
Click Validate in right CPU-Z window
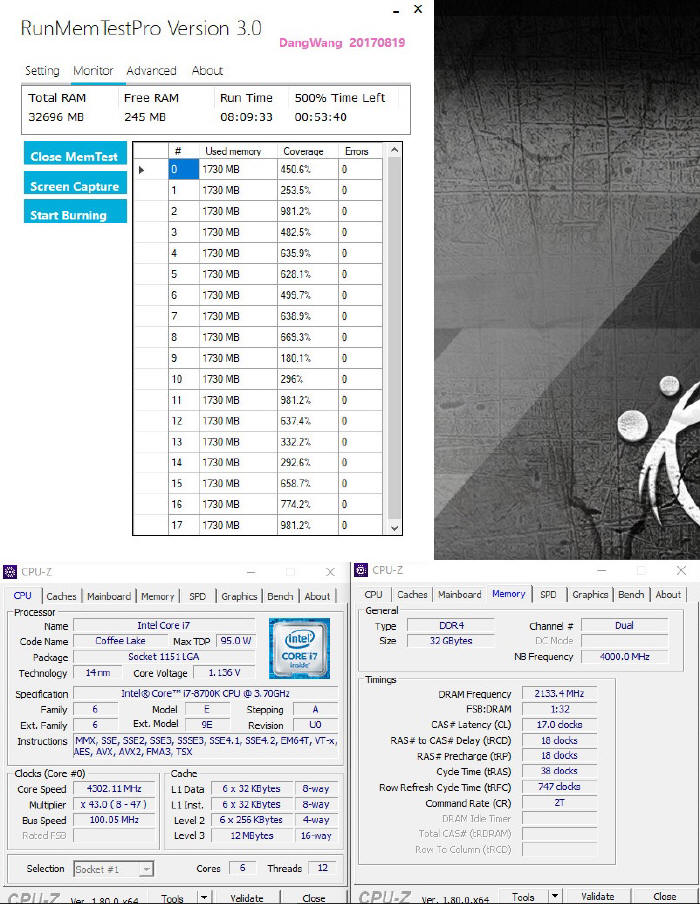[597, 897]
